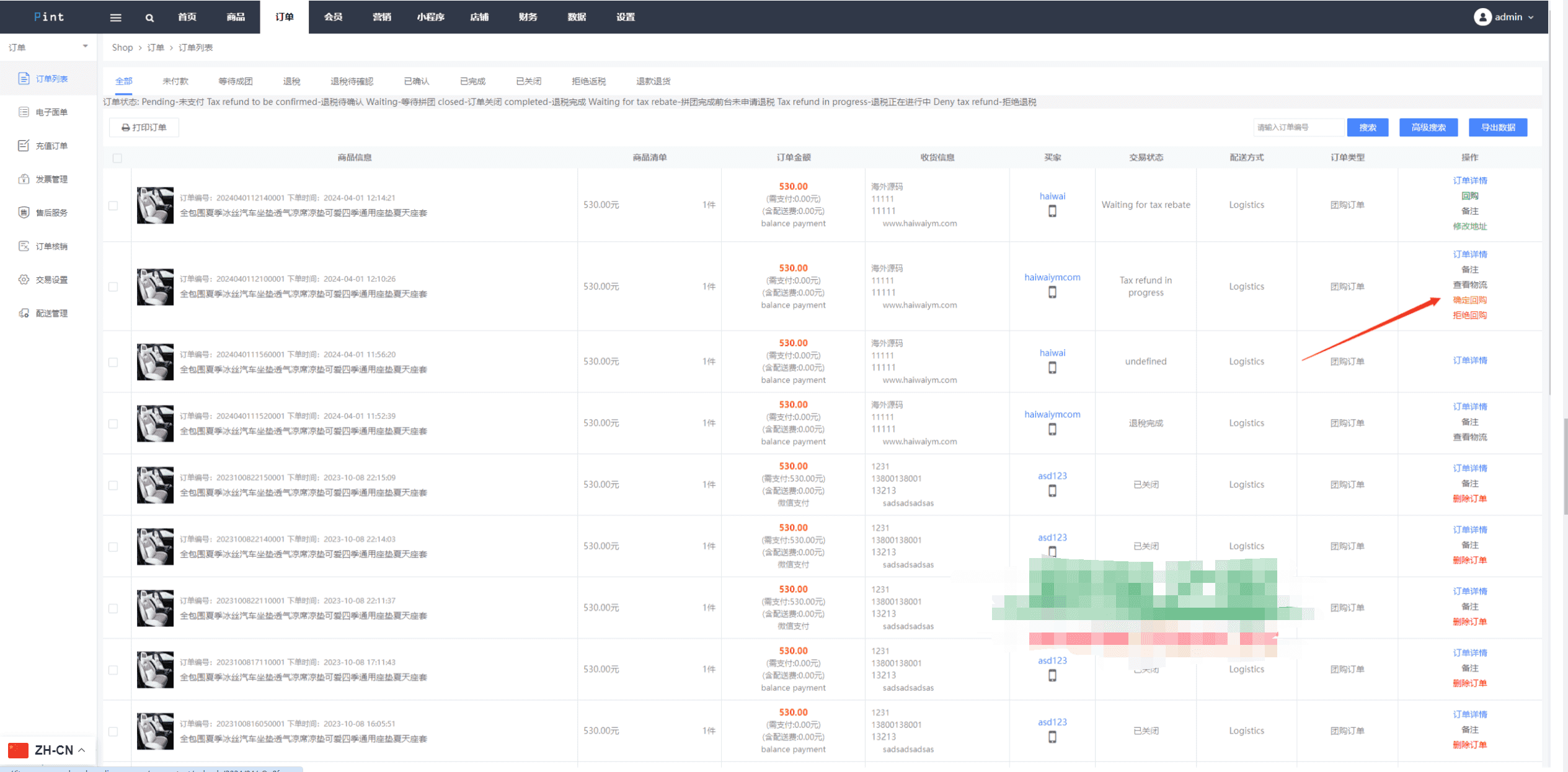The width and height of the screenshot is (1568, 772).
Task: Open 电子面单 sidebar icon
Action: 24,112
